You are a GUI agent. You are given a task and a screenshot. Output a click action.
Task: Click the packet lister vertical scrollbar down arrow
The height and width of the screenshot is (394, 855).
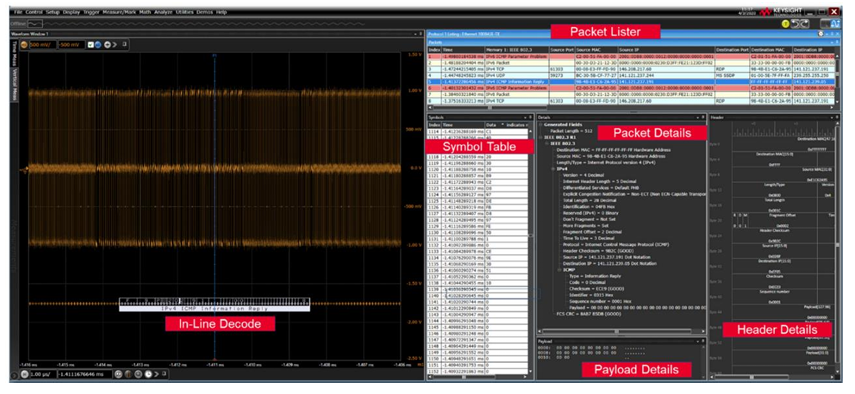tap(837, 101)
